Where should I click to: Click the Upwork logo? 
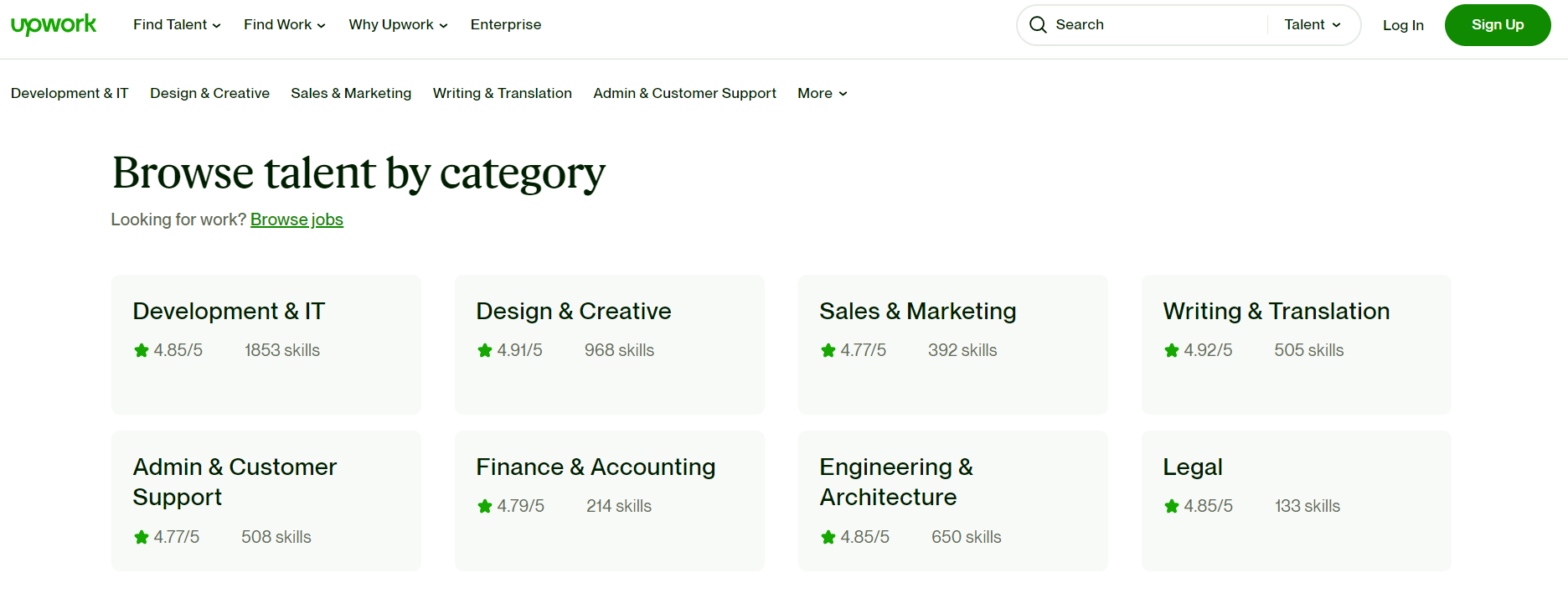pos(54,24)
